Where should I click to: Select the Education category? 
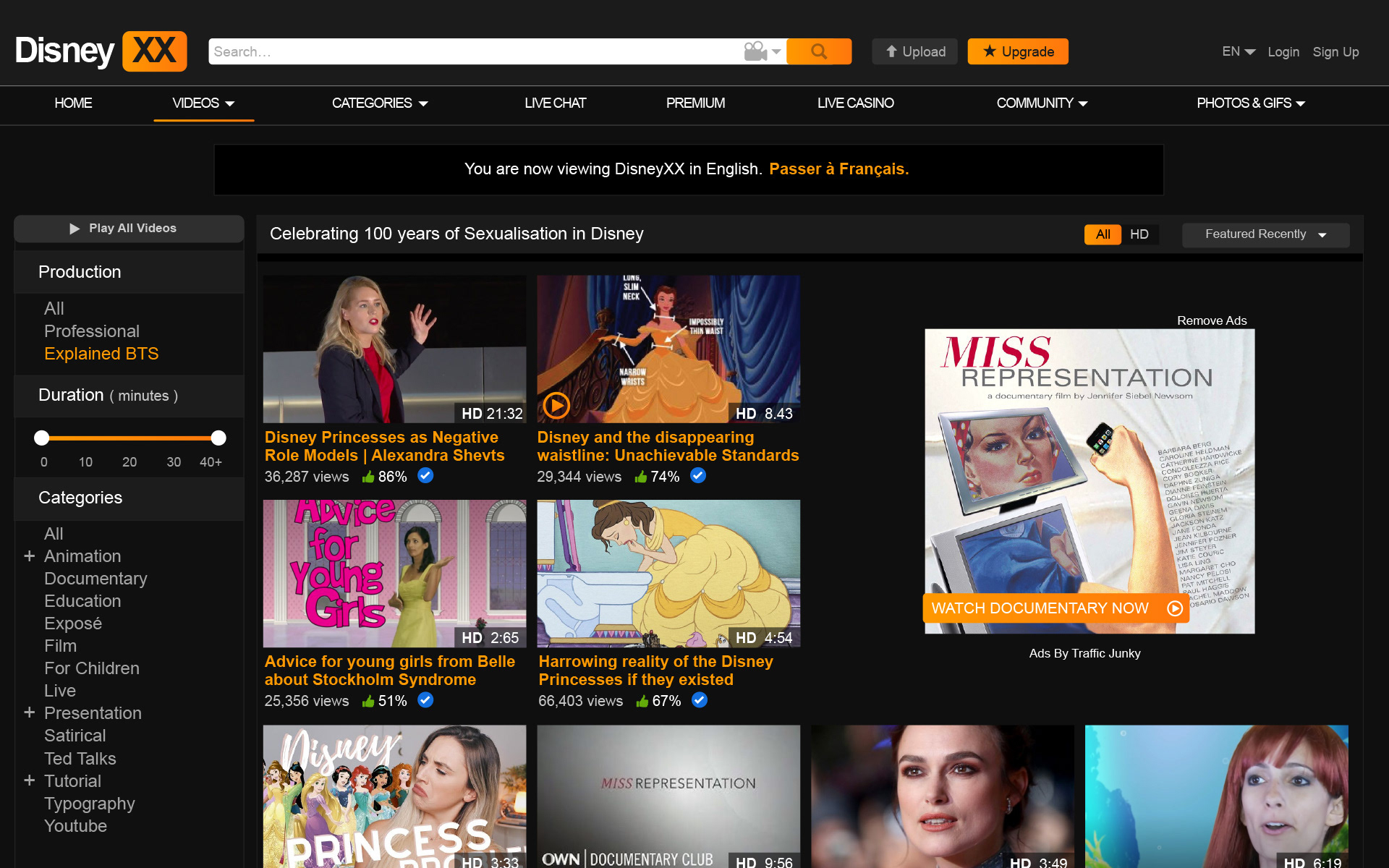[82, 601]
